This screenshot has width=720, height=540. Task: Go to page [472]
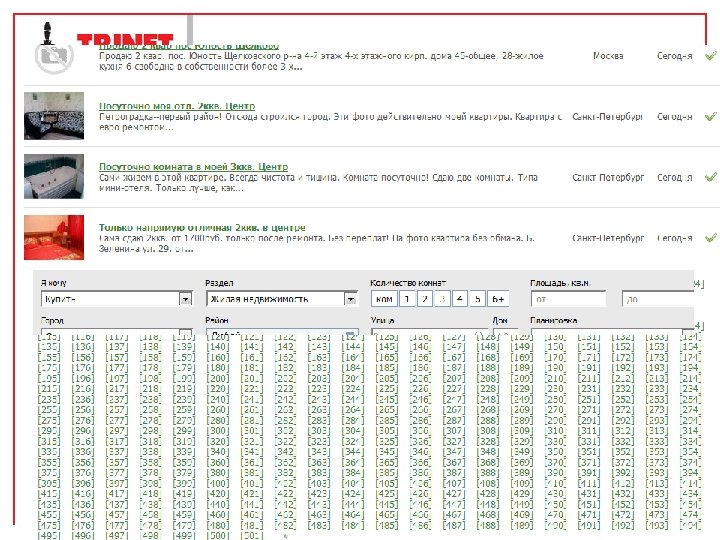[x=623, y=515]
